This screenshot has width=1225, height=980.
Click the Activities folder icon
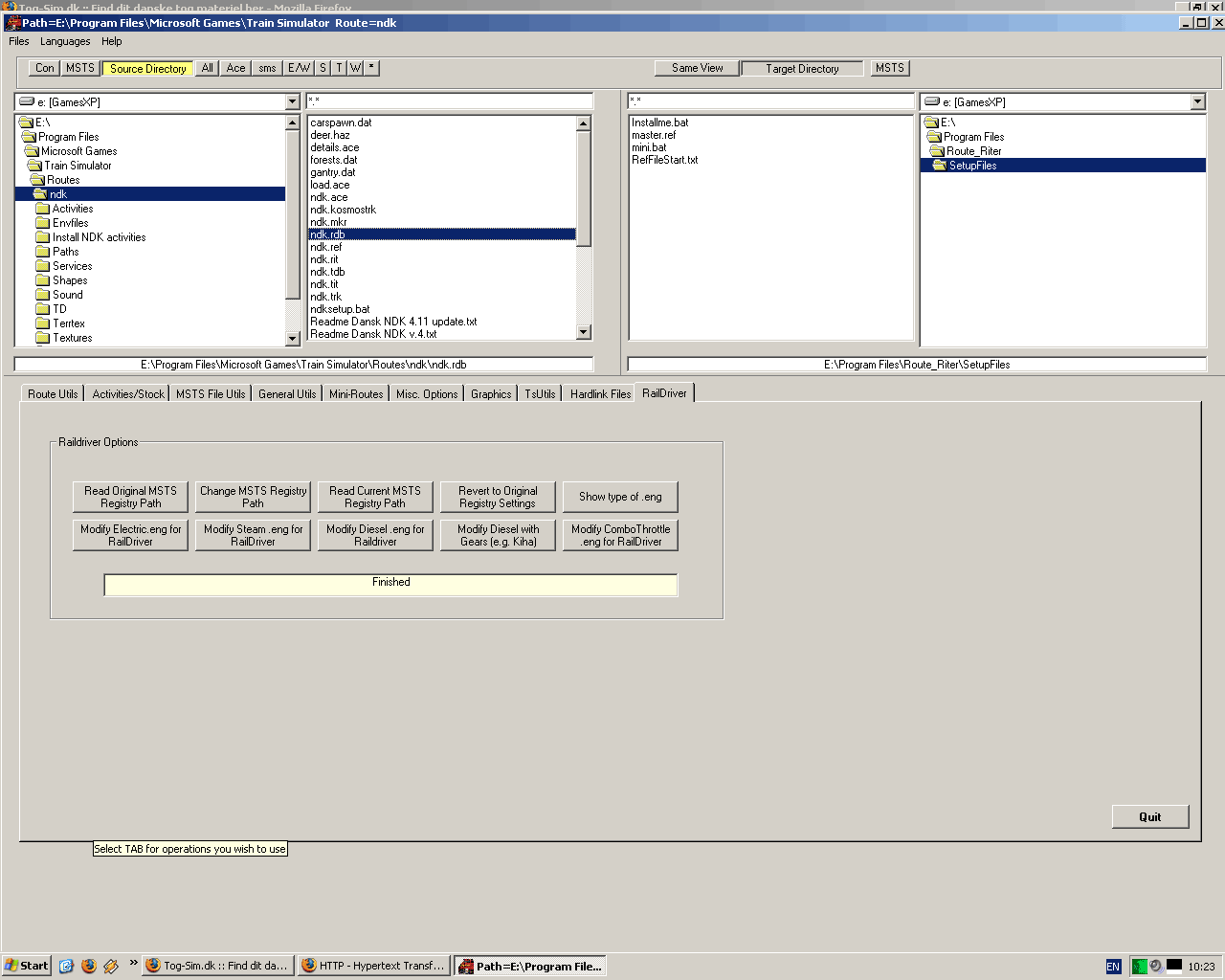[x=42, y=209]
